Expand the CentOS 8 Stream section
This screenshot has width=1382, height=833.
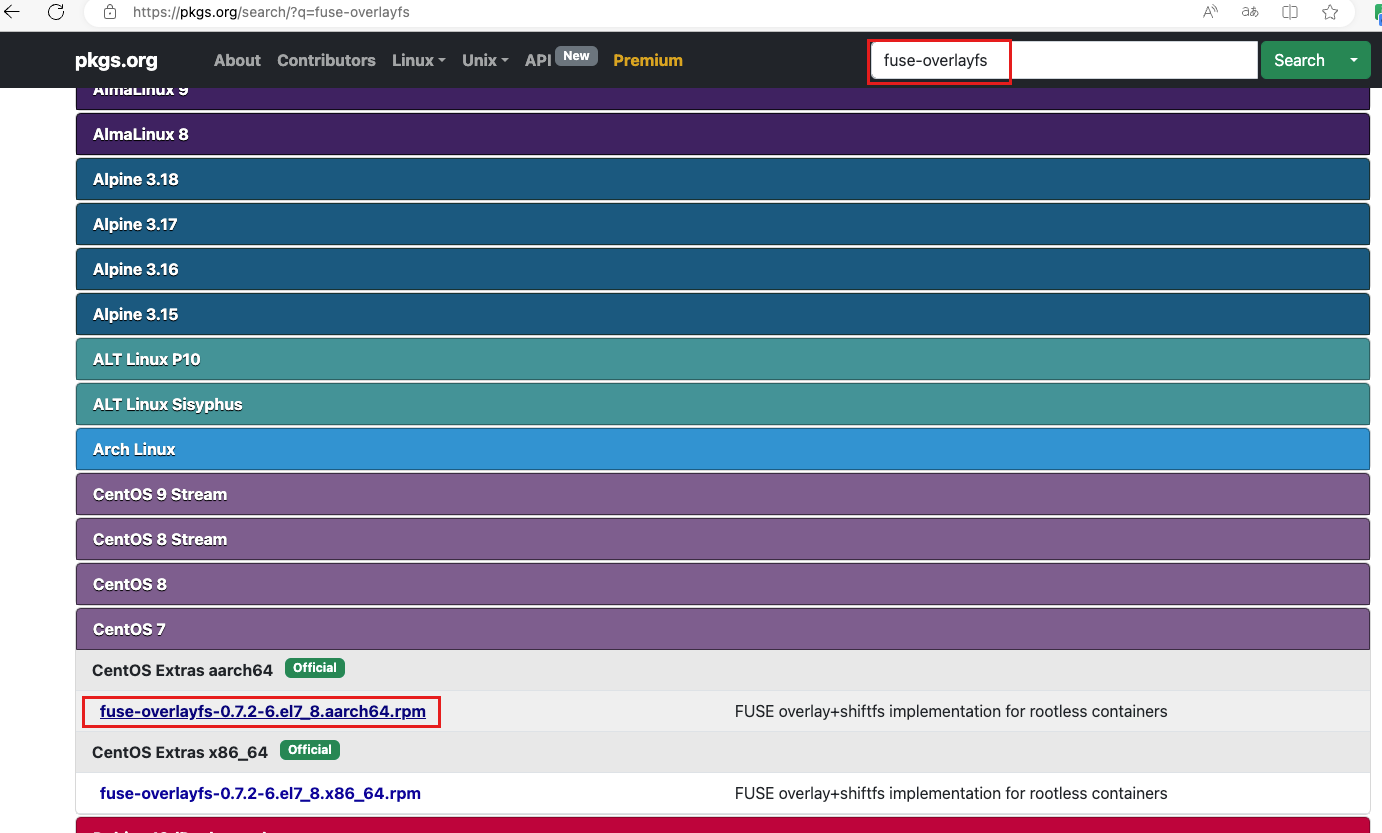click(722, 539)
